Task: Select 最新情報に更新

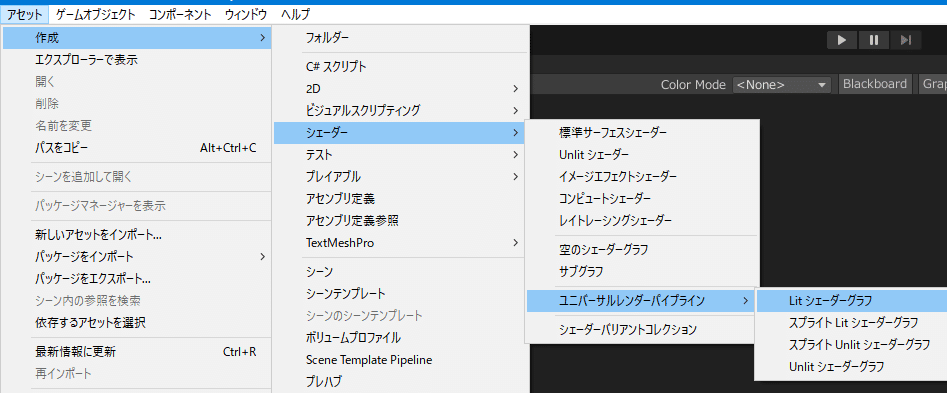Action: [x=138, y=351]
